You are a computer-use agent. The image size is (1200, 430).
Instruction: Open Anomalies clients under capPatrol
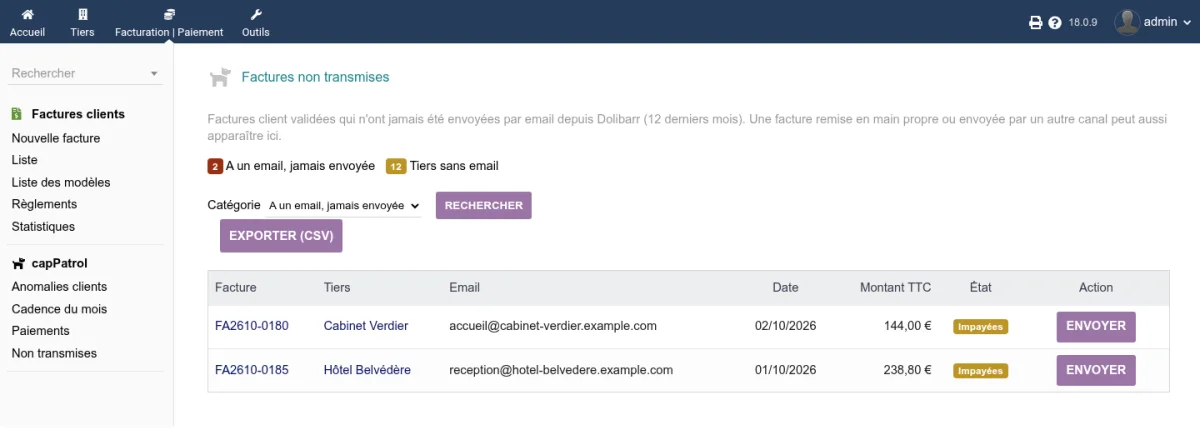[x=59, y=287]
